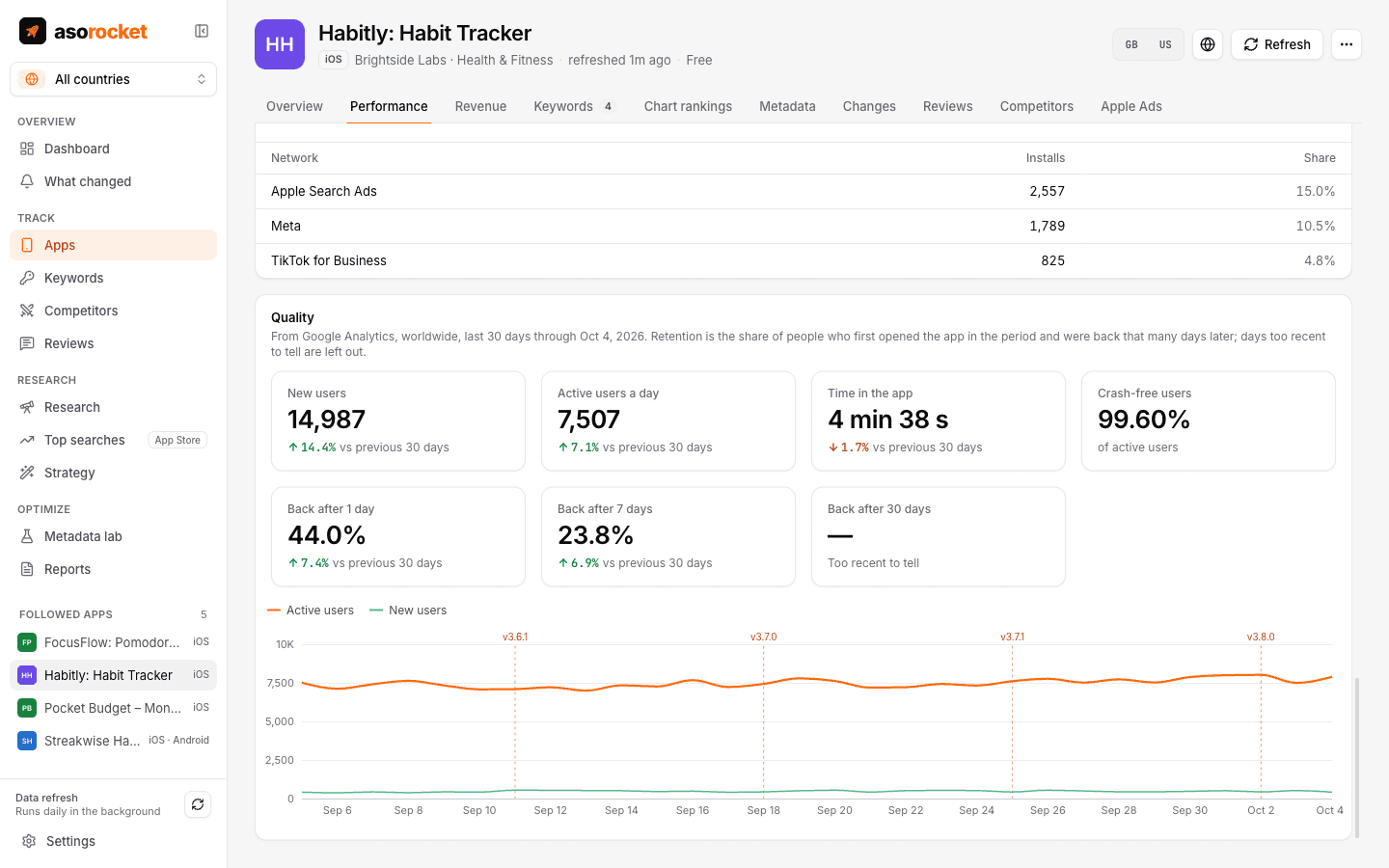1389x868 pixels.
Task: Open Dashboard from sidebar
Action: point(113,149)
